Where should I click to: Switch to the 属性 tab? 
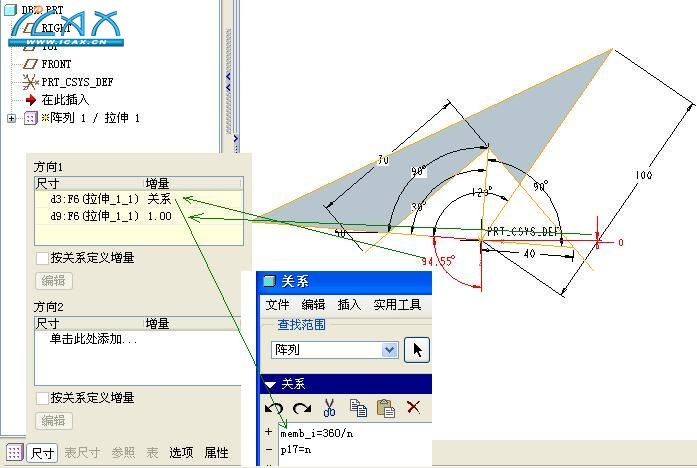click(216, 453)
